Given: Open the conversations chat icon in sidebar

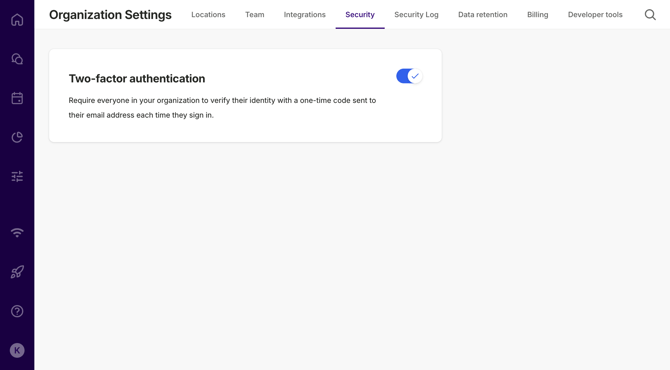Looking at the screenshot, I should coord(17,59).
